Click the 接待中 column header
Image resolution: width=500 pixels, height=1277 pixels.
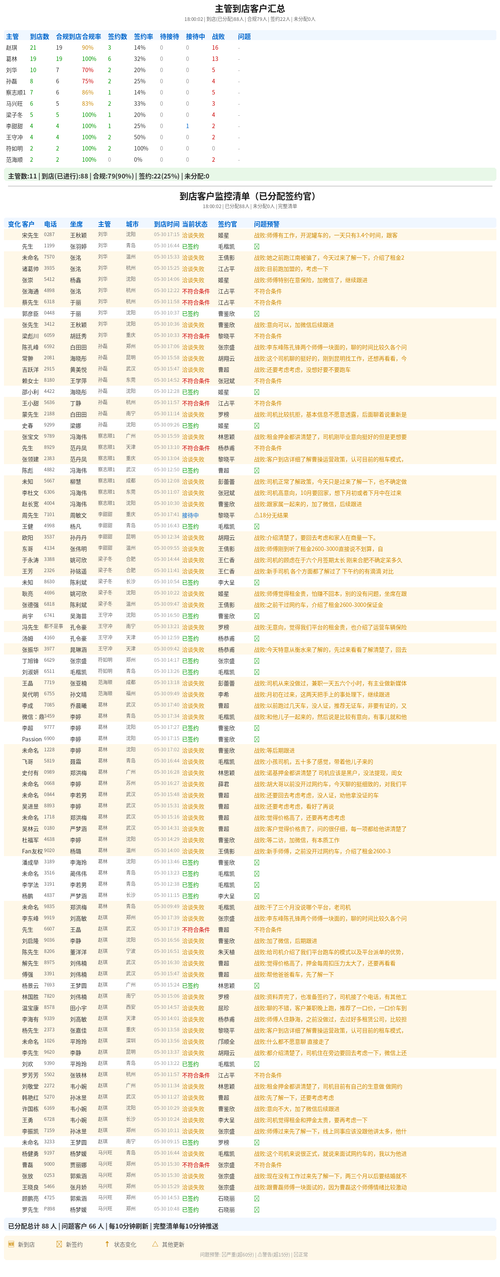pyautogui.click(x=195, y=36)
